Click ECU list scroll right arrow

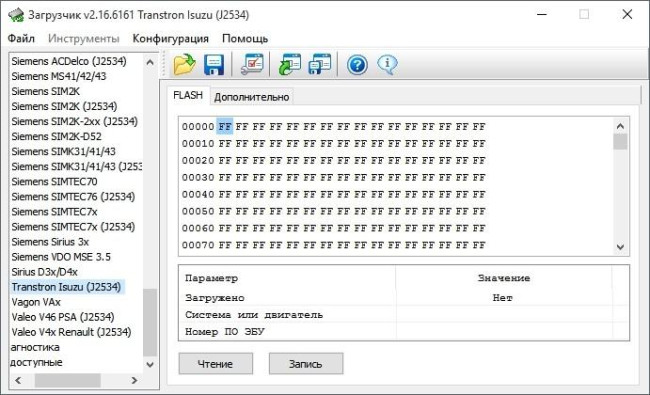[134, 380]
